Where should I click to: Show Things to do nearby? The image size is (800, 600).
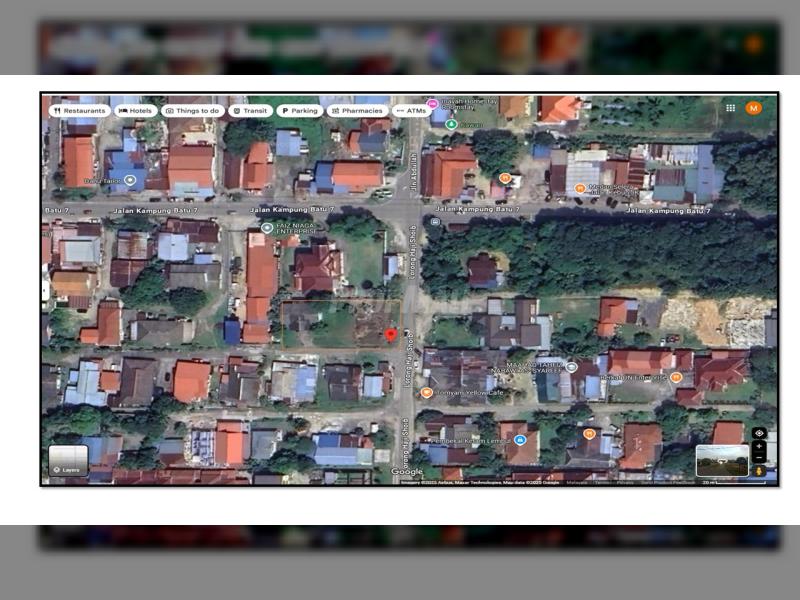pyautogui.click(x=192, y=111)
